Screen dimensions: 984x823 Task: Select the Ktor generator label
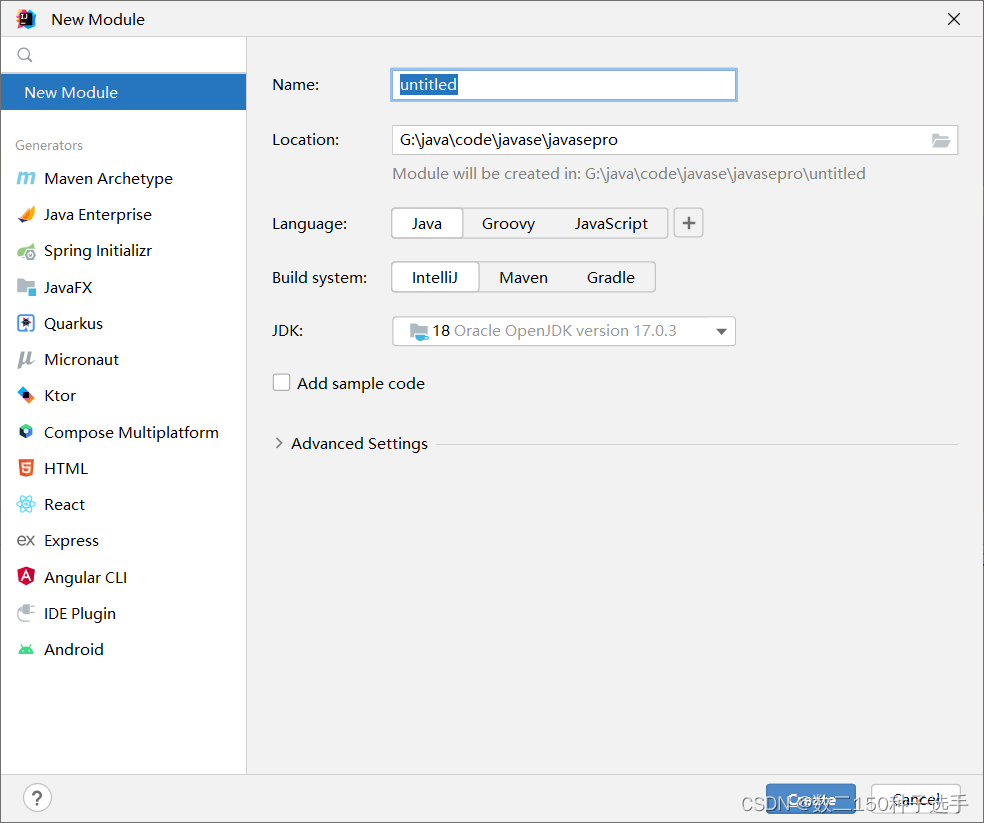pyautogui.click(x=60, y=395)
